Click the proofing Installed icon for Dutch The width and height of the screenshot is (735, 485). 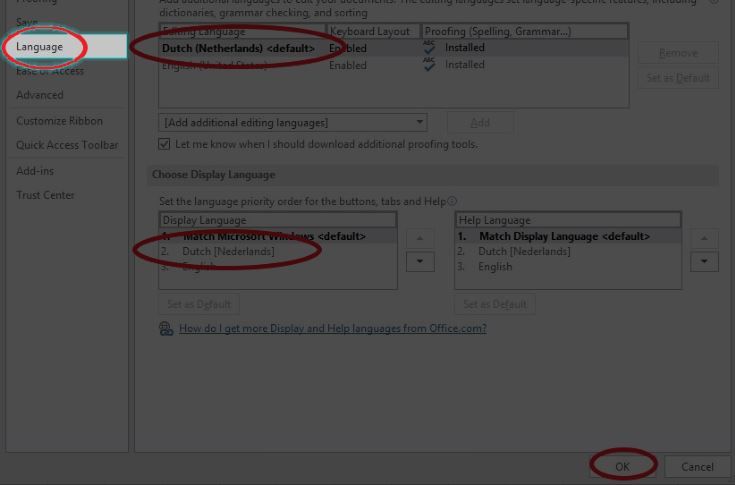coord(429,48)
